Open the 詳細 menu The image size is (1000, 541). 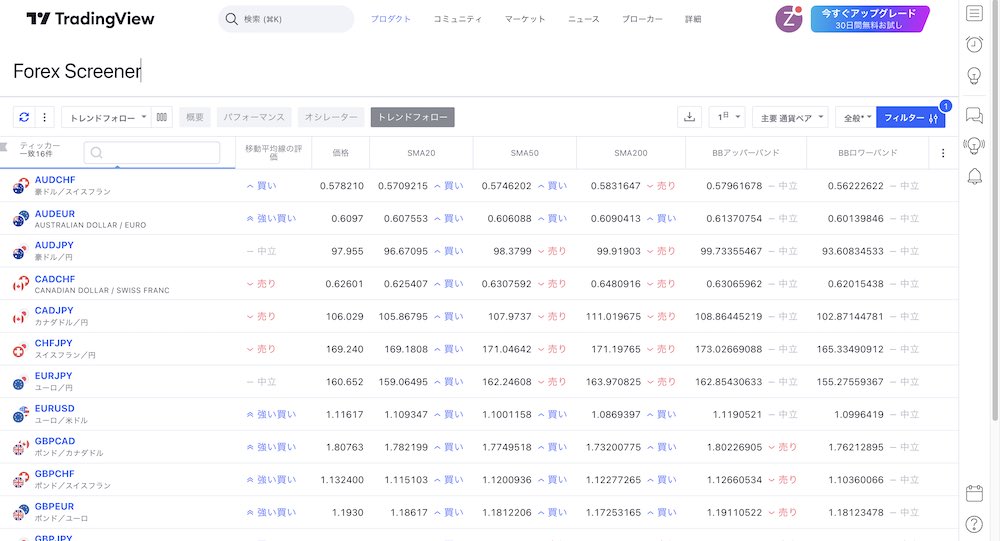tap(693, 19)
